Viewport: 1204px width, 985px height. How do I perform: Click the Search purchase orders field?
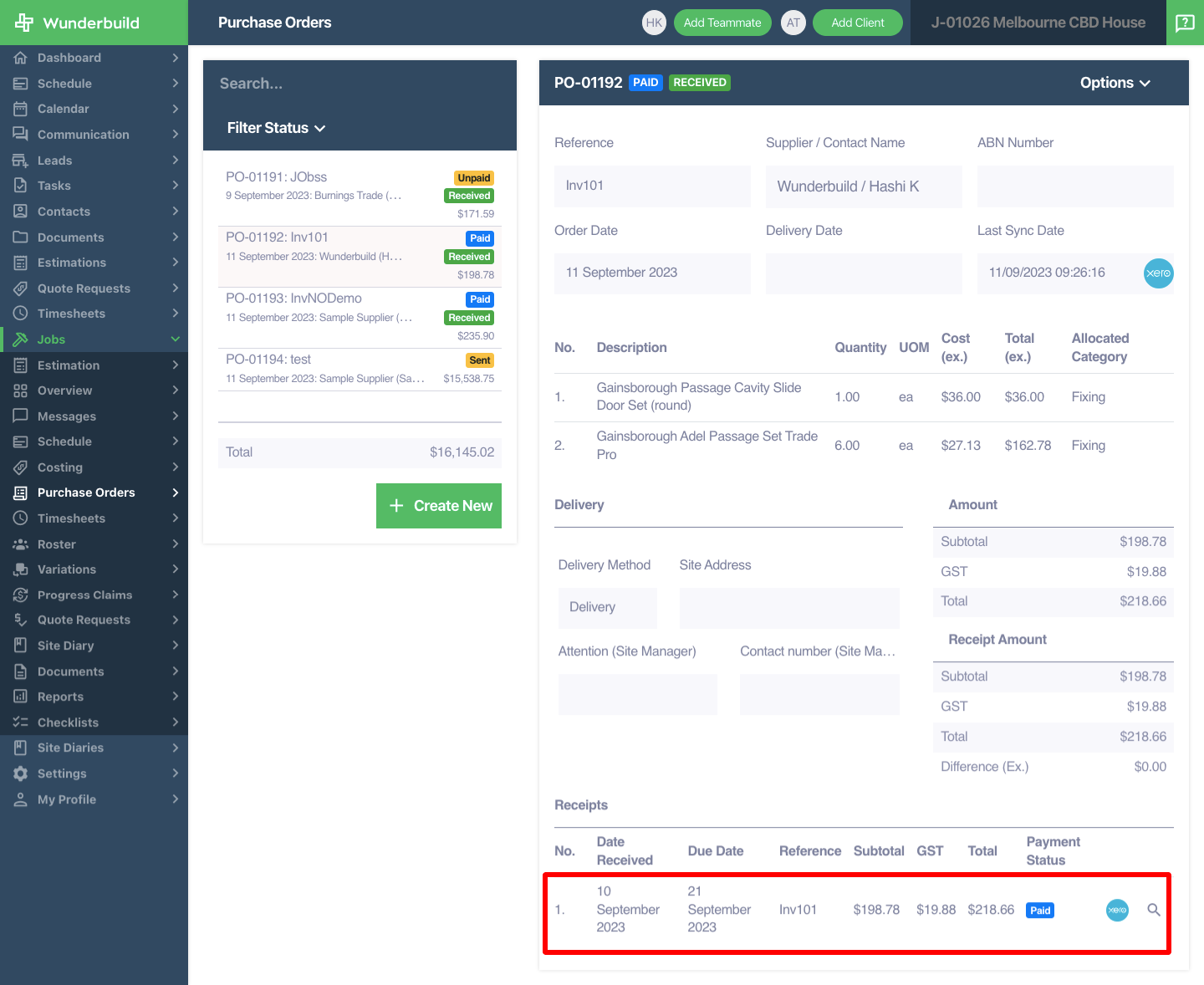coord(360,84)
